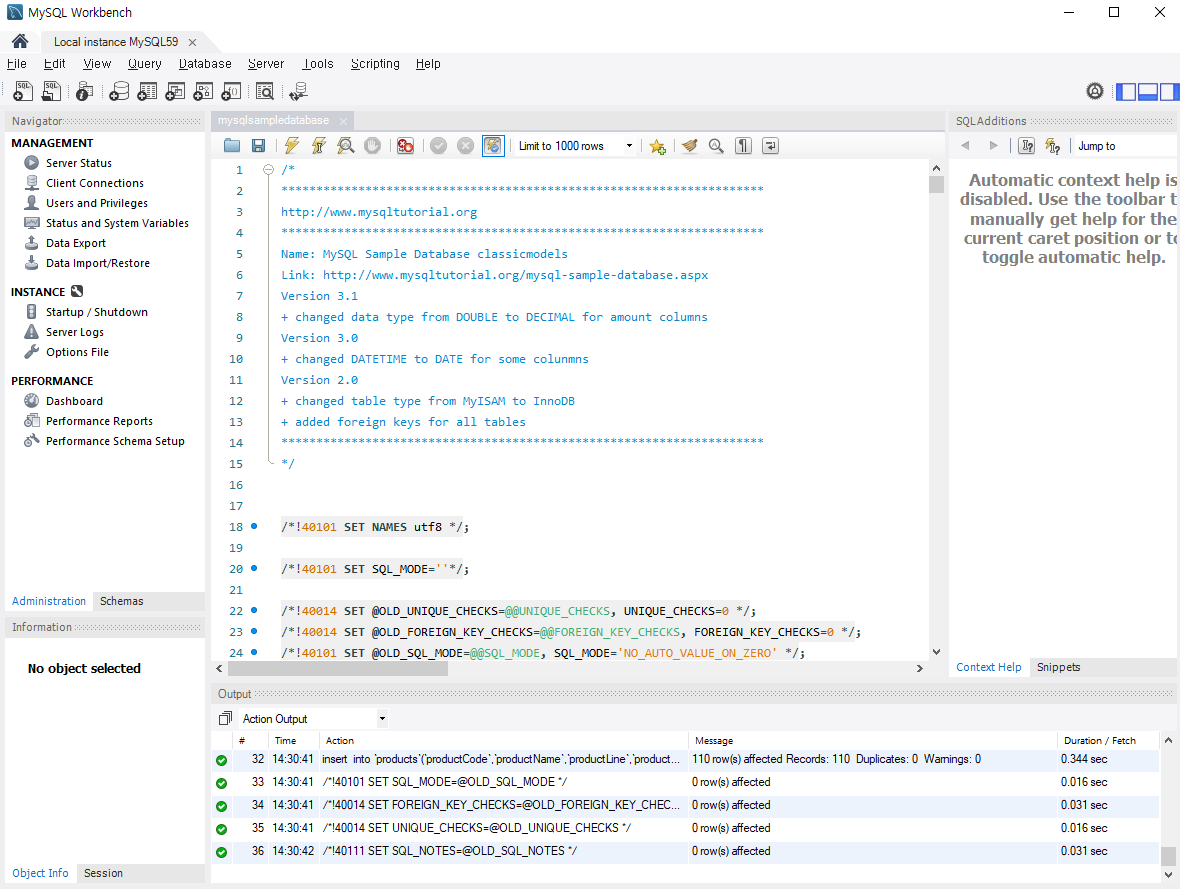Execute the script with lightning bolt icon
The image size is (1180, 889).
coord(291,146)
